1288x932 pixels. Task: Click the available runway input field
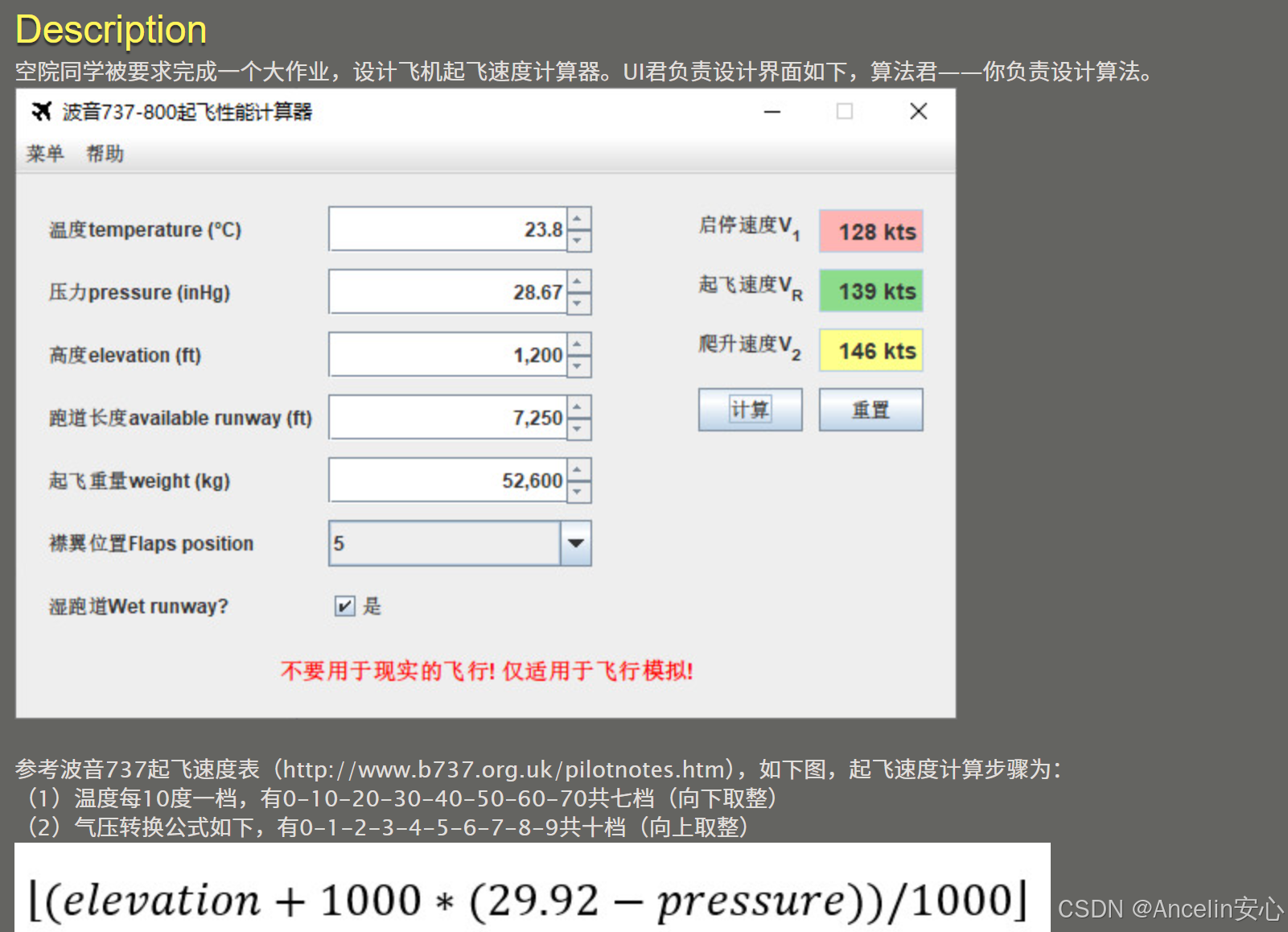[x=448, y=418]
